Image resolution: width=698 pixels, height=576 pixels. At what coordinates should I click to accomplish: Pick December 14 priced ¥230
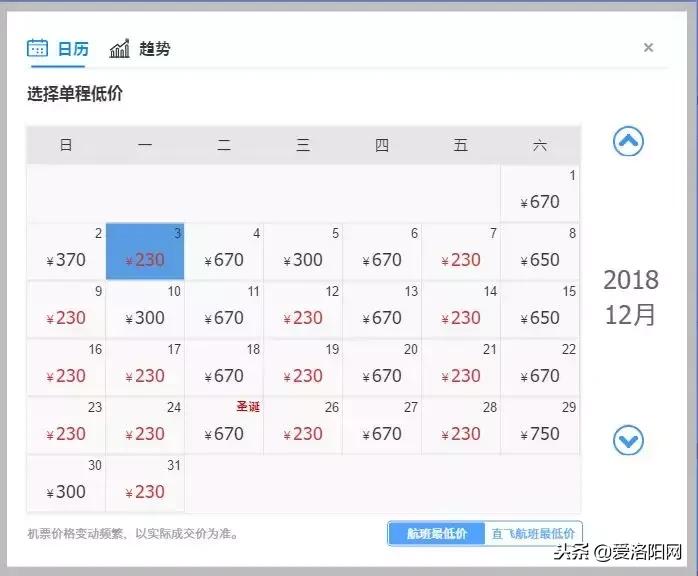tap(461, 309)
